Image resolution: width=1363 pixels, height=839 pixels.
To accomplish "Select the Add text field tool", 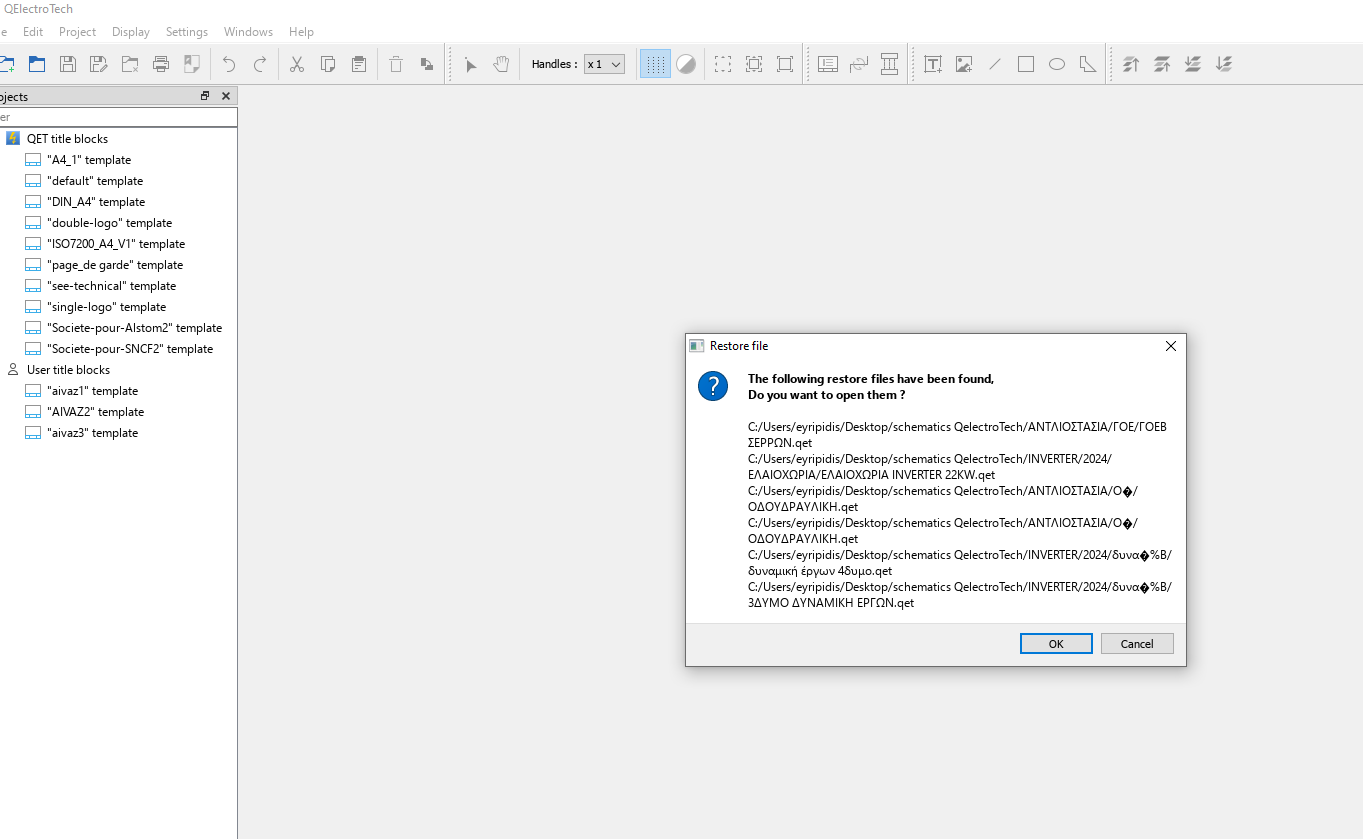I will click(933, 64).
